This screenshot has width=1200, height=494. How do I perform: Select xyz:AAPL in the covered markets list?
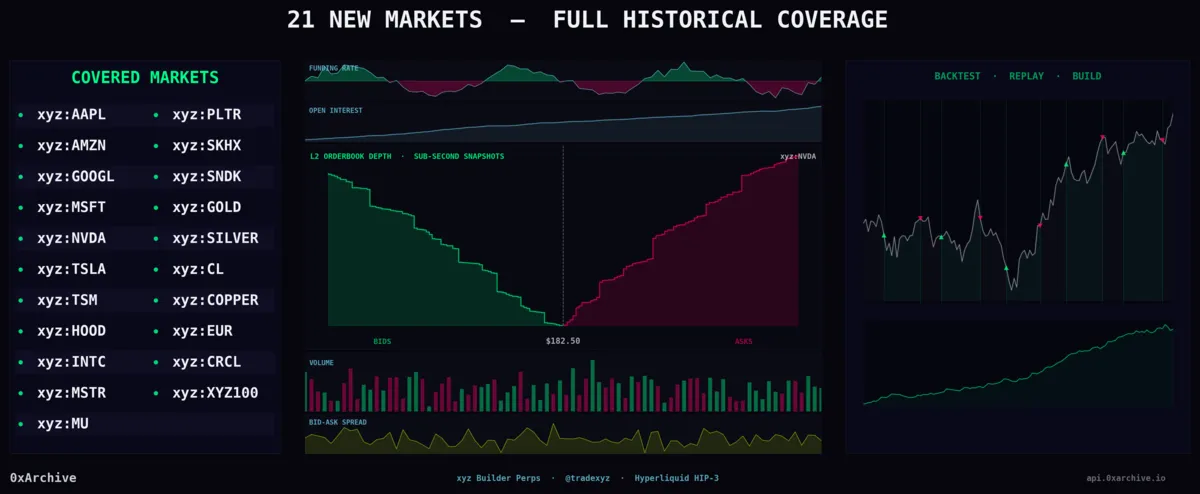click(x=71, y=115)
